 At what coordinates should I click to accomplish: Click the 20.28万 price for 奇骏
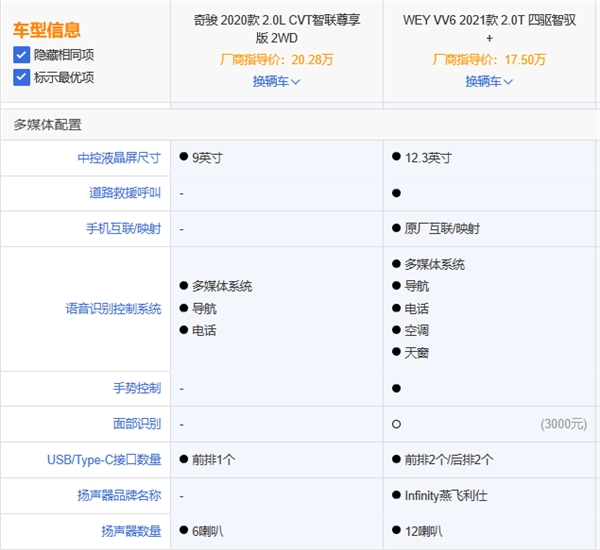312,60
